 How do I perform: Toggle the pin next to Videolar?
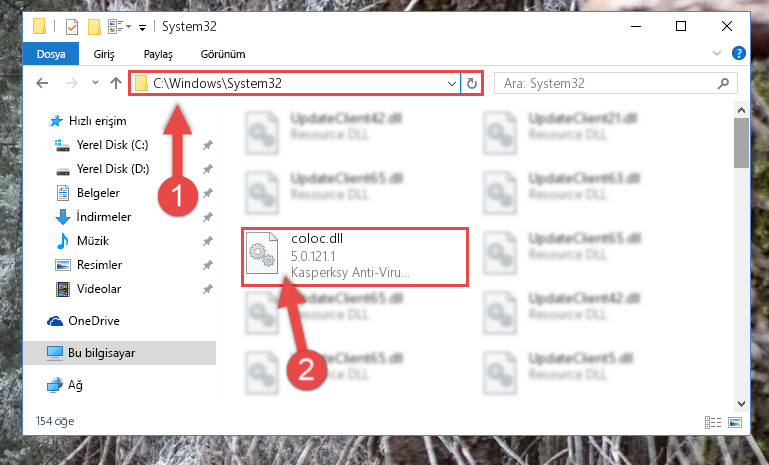pyautogui.click(x=208, y=289)
